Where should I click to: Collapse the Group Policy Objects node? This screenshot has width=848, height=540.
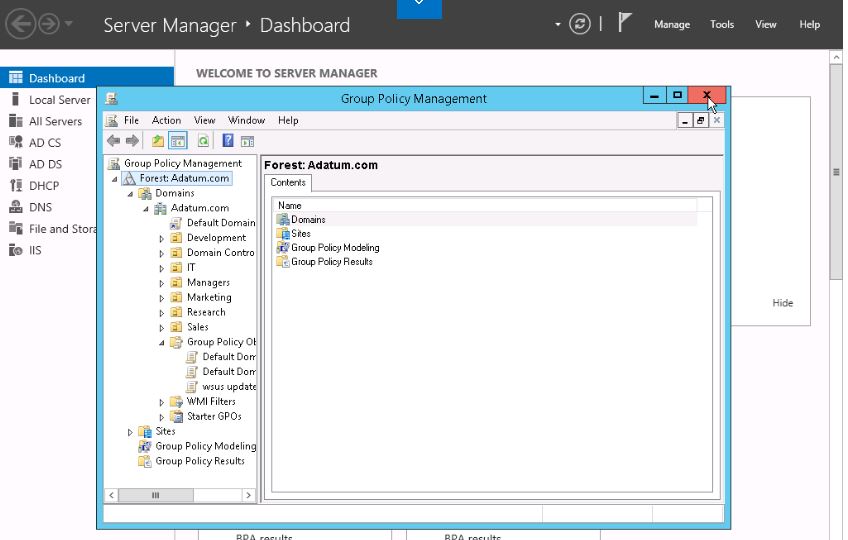pos(162,343)
